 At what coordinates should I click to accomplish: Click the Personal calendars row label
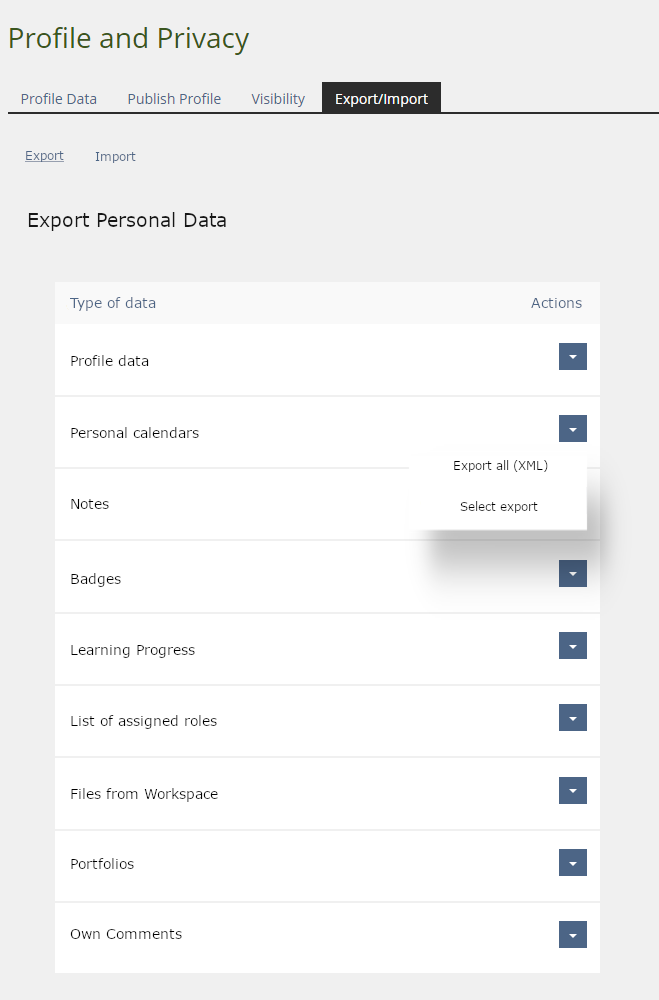[134, 433]
